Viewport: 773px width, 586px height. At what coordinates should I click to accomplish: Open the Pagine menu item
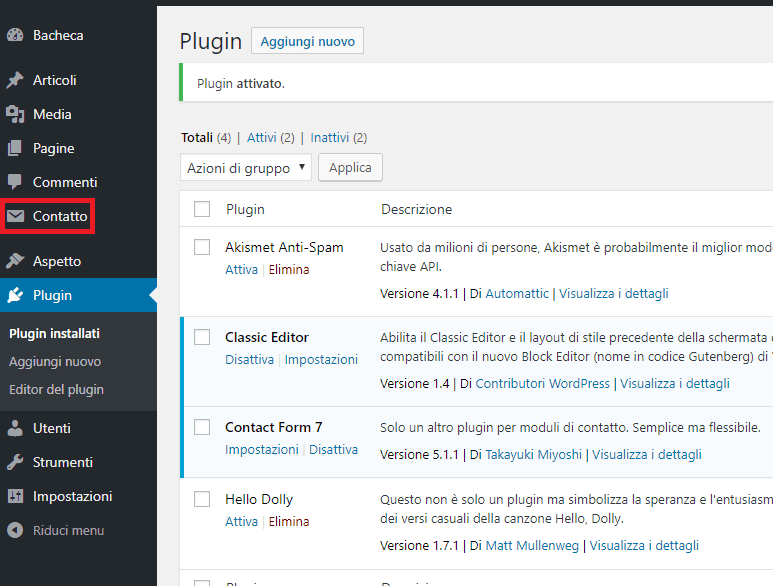54,148
